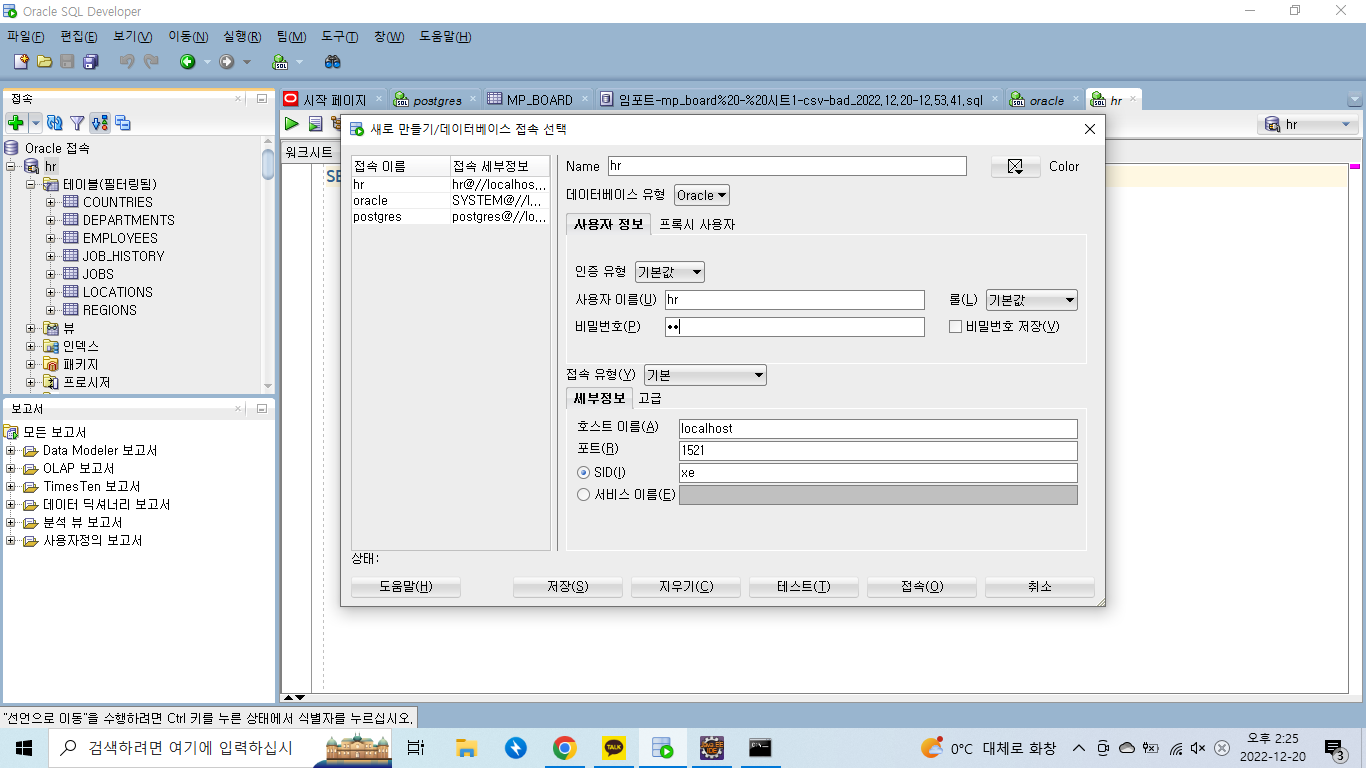Click the volume muted tray icon
The width and height of the screenshot is (1366, 768).
(x=1198, y=748)
